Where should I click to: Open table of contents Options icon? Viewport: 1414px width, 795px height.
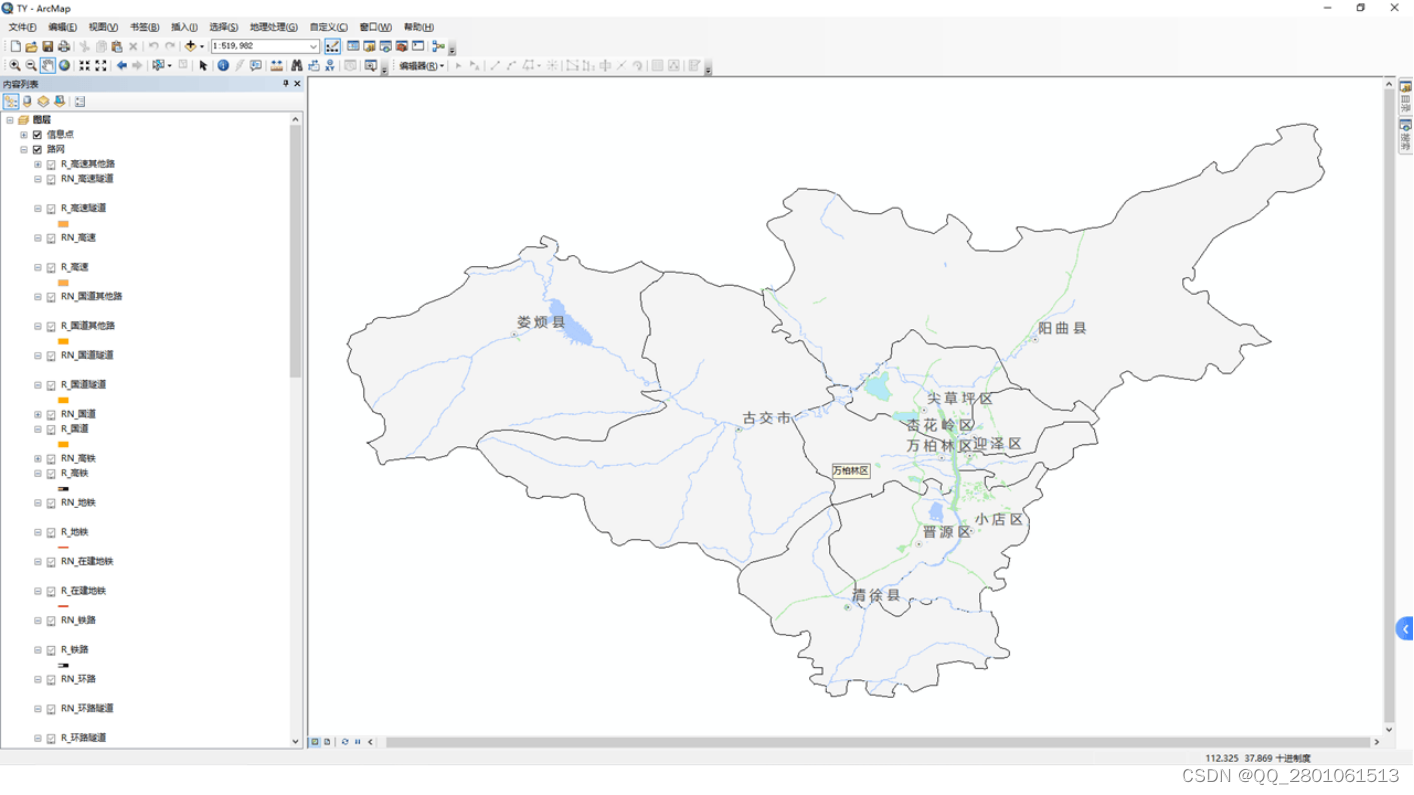tap(80, 101)
